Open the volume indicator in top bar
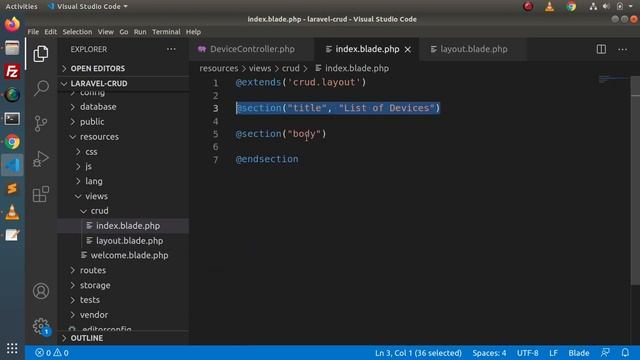The width and height of the screenshot is (640, 360). [x=606, y=7]
